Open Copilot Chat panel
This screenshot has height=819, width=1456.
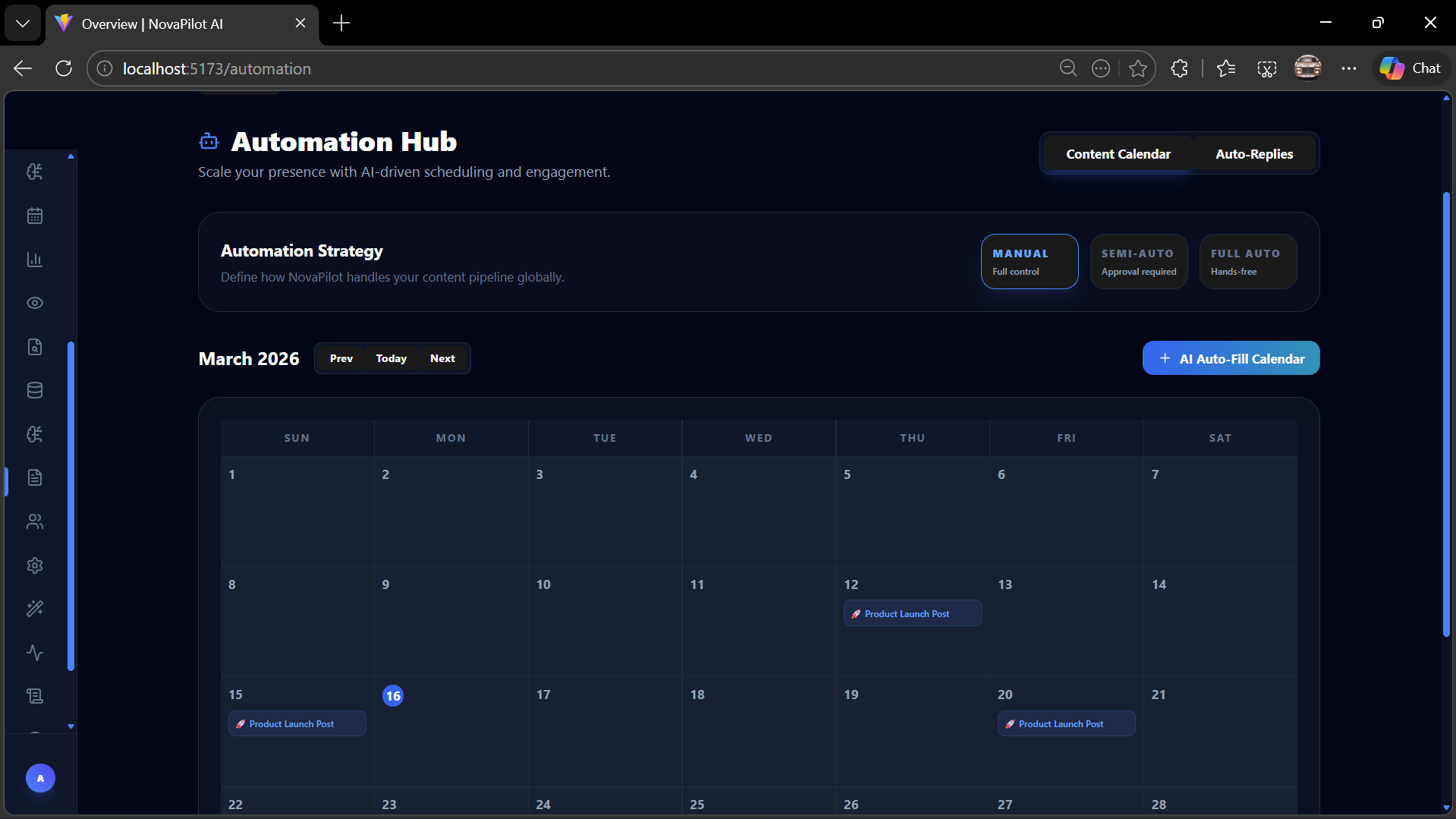[x=1410, y=68]
